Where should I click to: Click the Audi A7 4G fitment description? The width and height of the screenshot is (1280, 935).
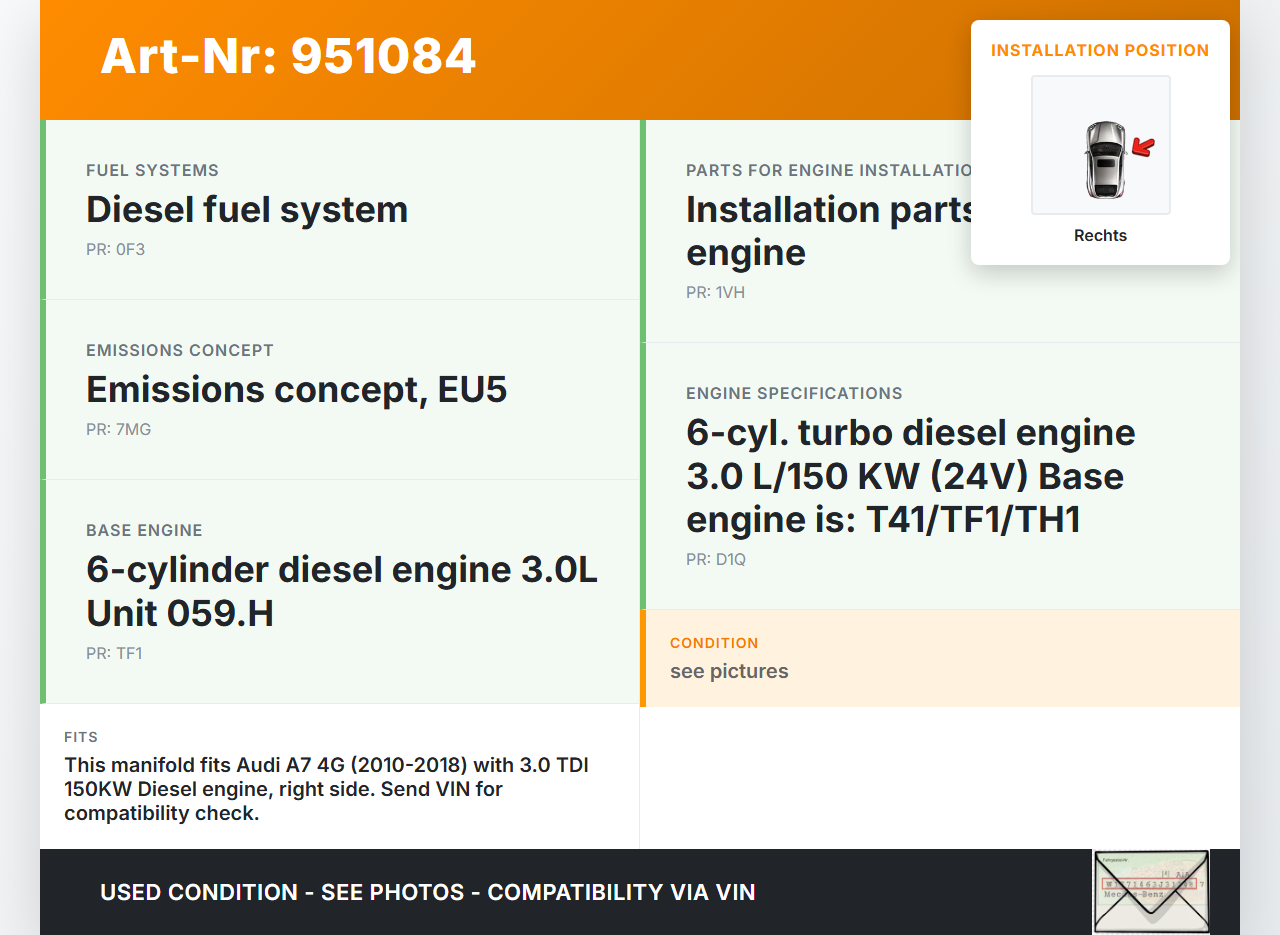click(326, 789)
